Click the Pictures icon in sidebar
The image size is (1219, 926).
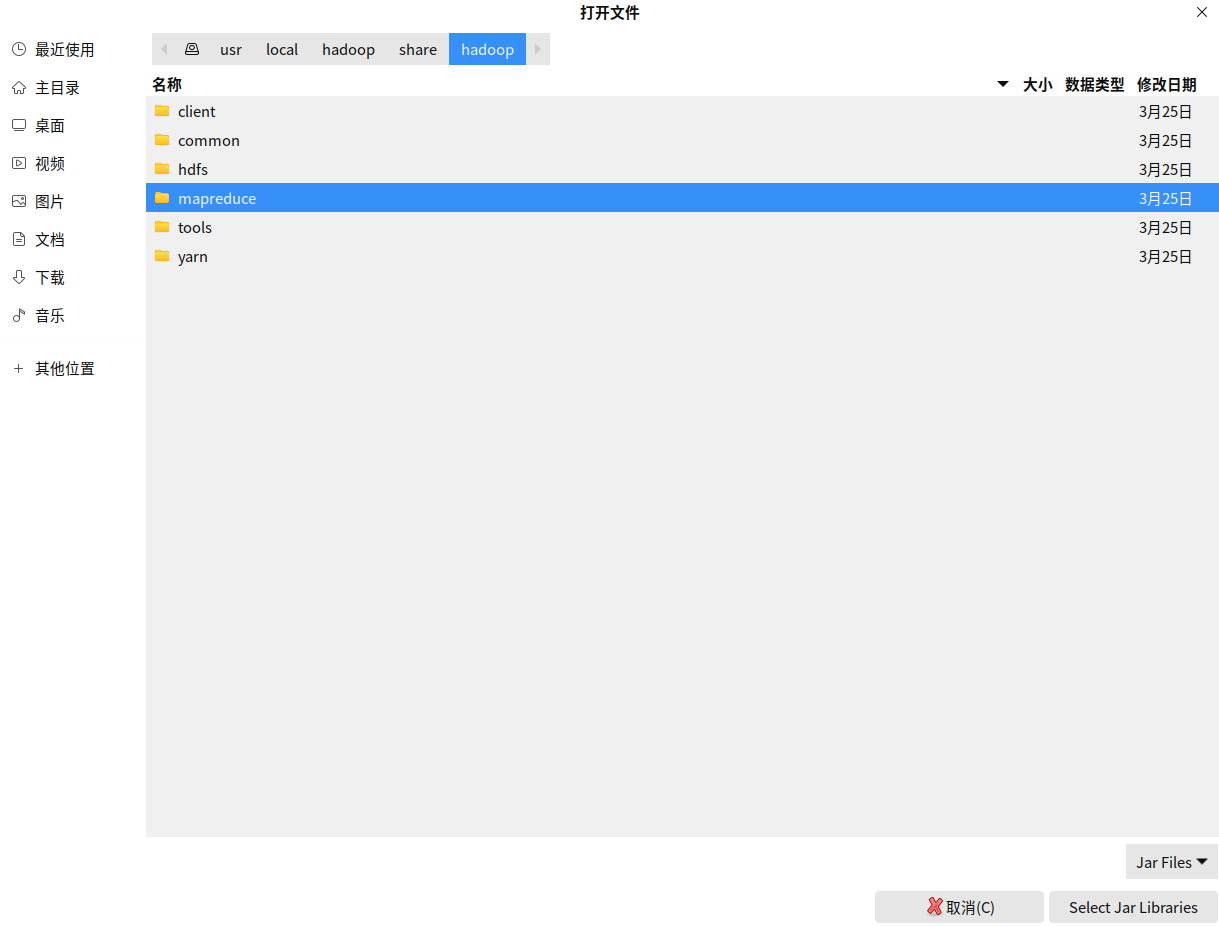(x=19, y=201)
